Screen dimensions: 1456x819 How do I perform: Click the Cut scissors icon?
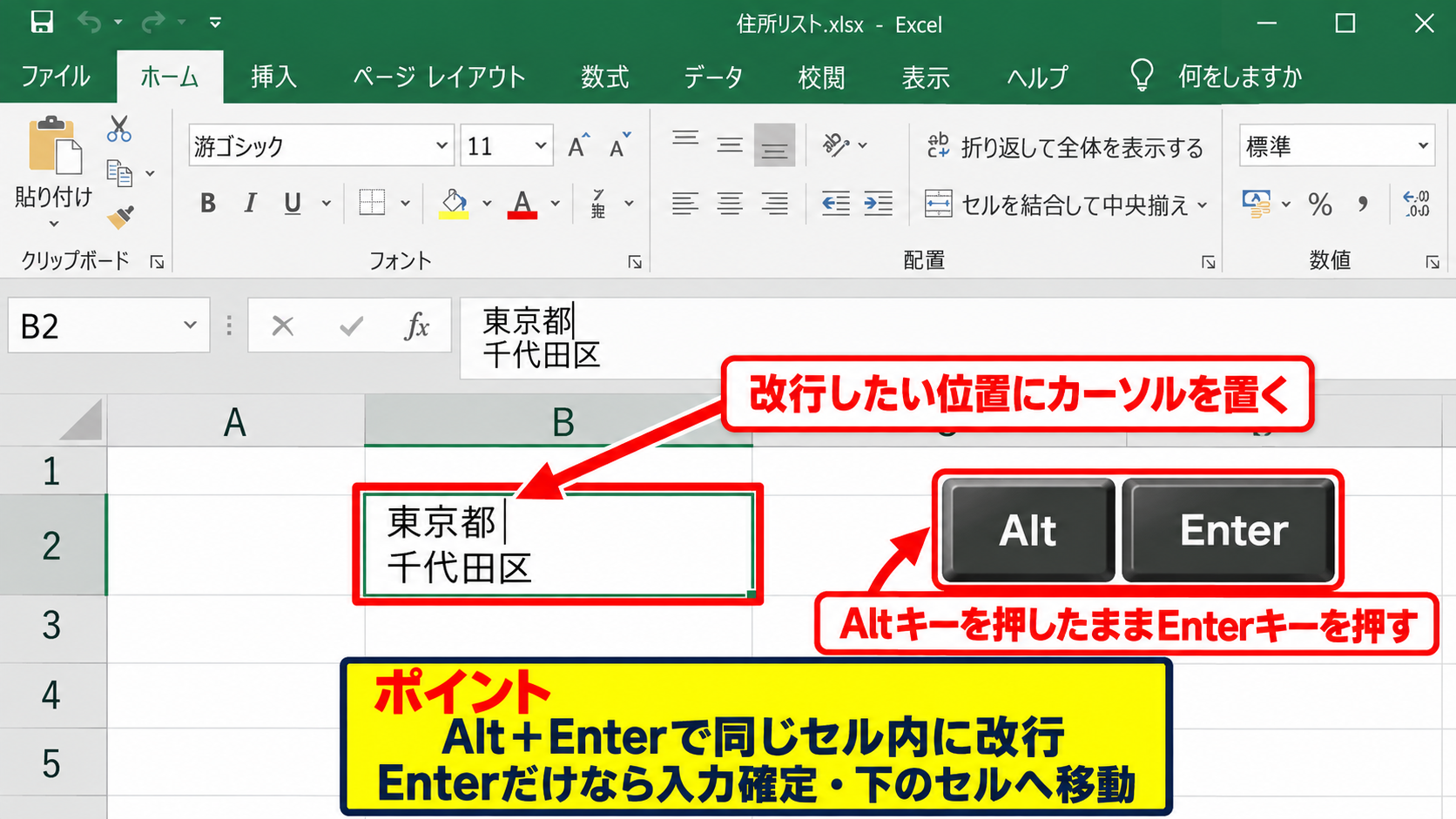(x=119, y=129)
